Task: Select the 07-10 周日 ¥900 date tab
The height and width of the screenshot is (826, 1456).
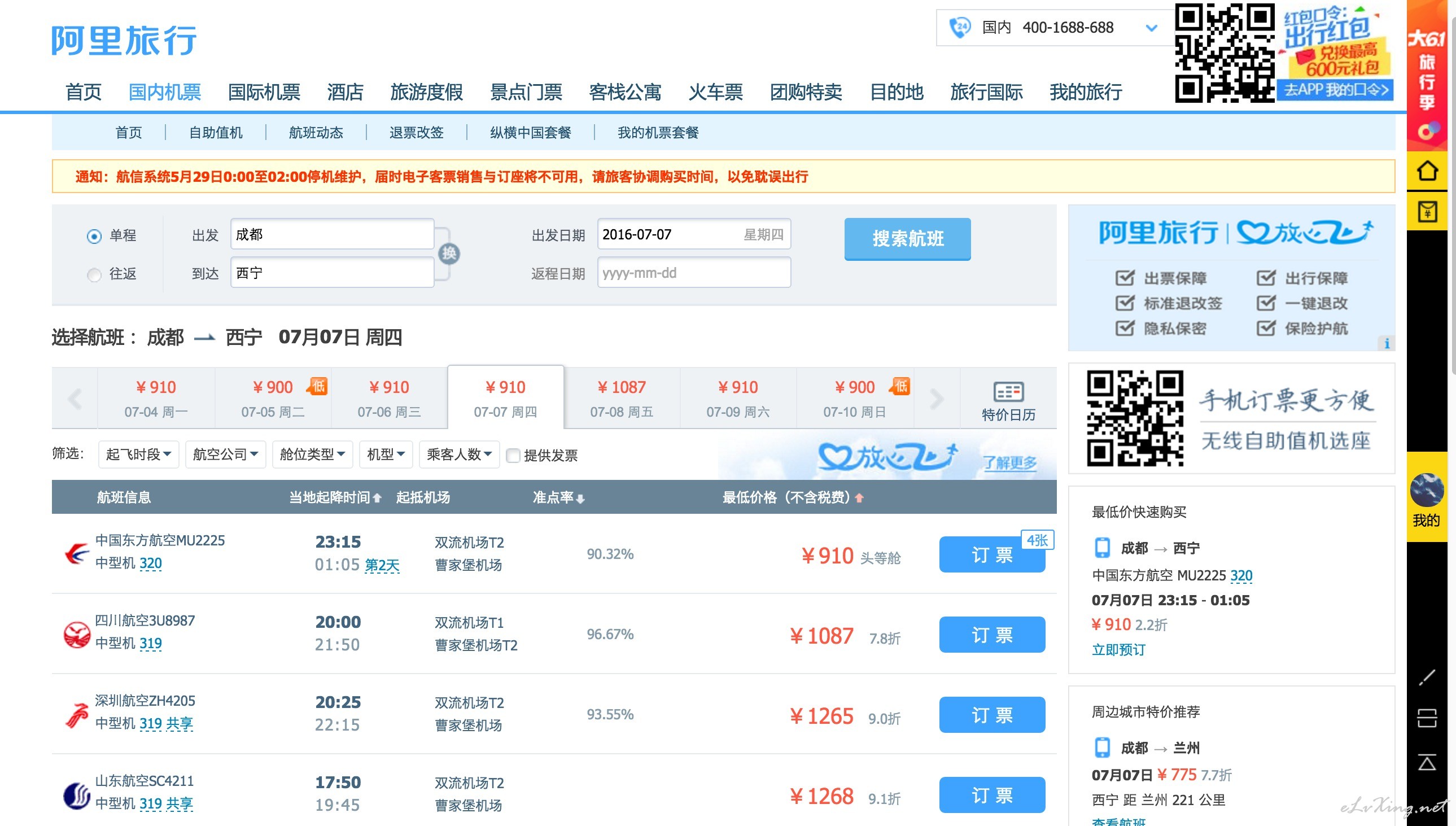Action: 855,398
